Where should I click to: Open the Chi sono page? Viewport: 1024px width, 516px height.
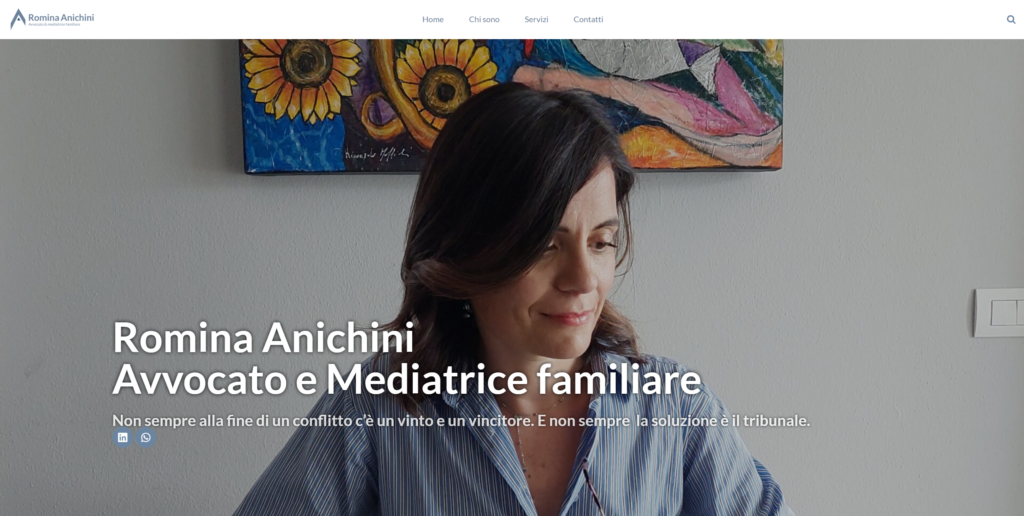pyautogui.click(x=484, y=20)
